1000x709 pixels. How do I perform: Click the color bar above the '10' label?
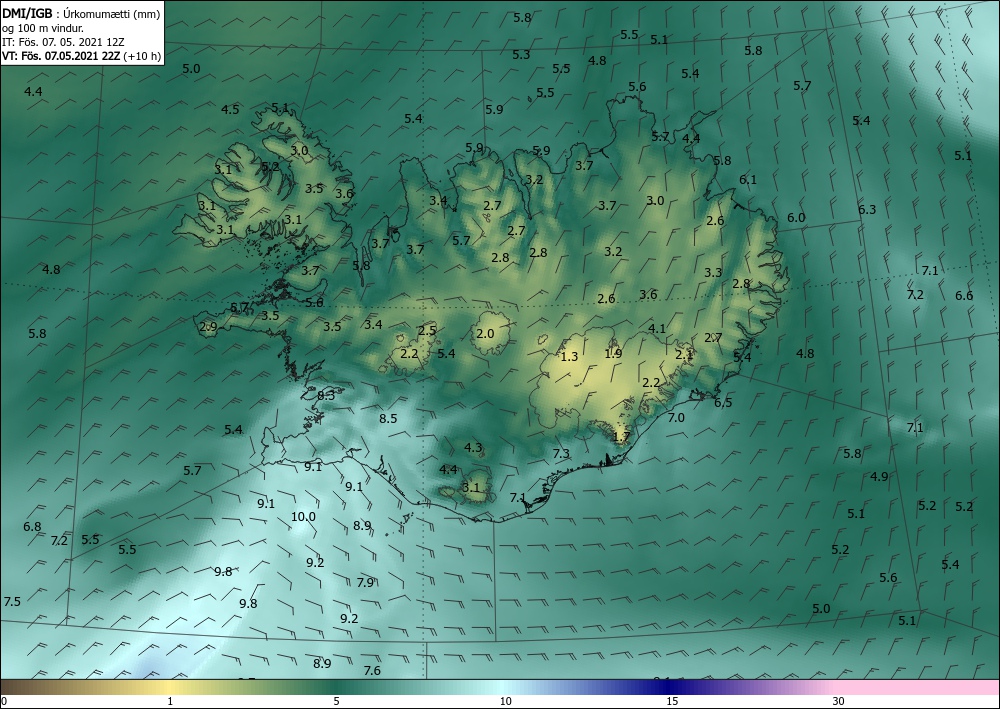pyautogui.click(x=505, y=687)
